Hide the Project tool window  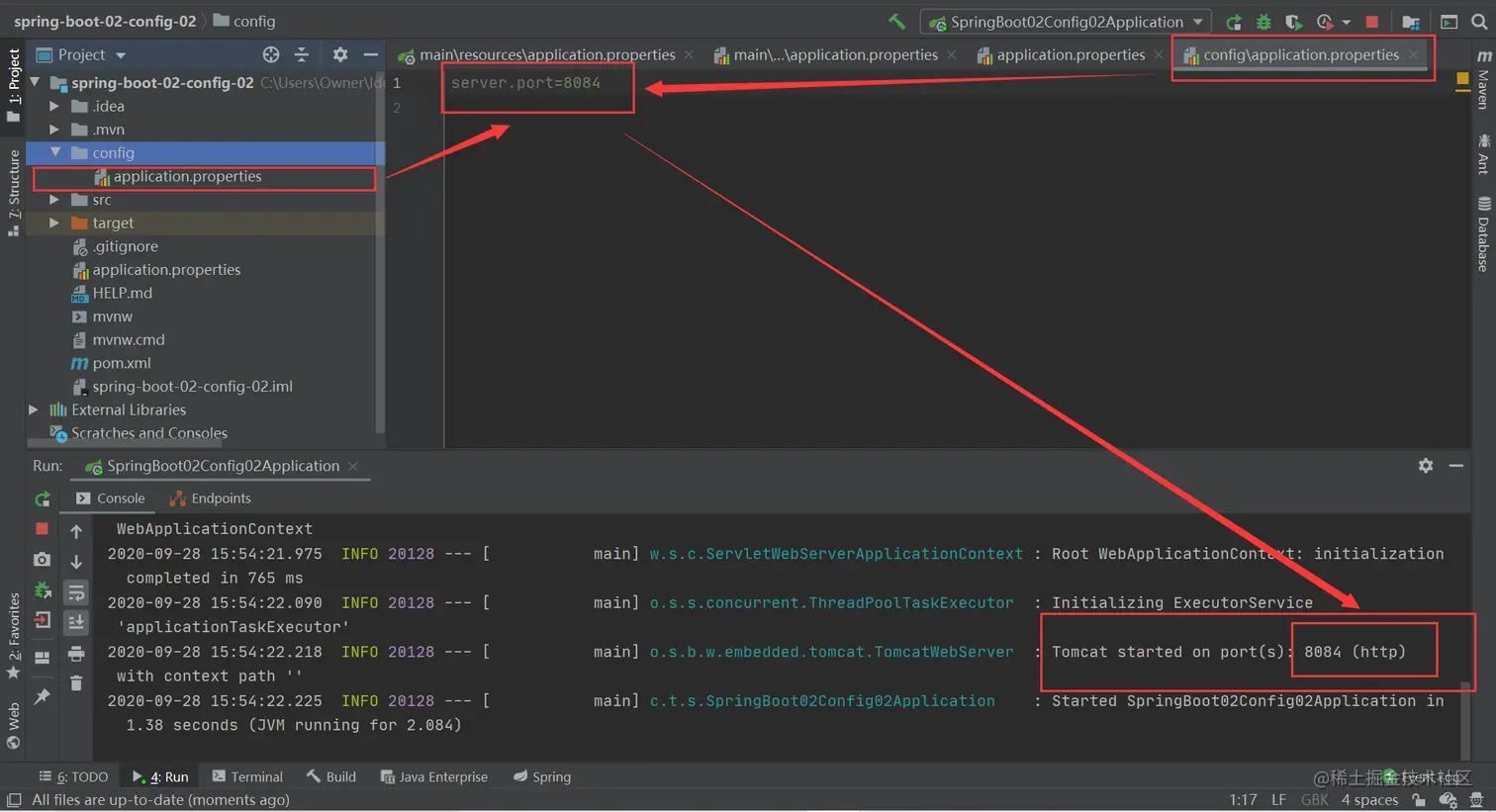pyautogui.click(x=370, y=54)
